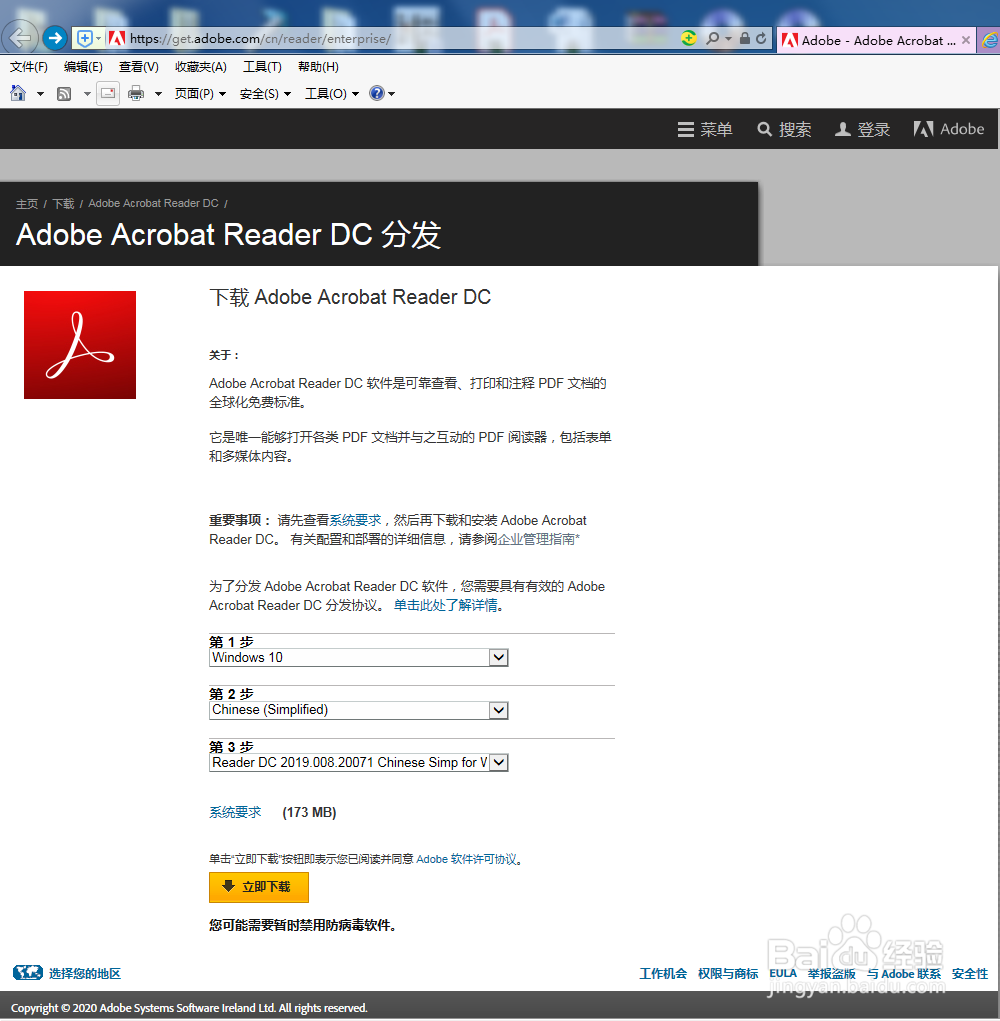The height and width of the screenshot is (1021, 1000).
Task: Click inside the browser address bar
Action: click(400, 37)
